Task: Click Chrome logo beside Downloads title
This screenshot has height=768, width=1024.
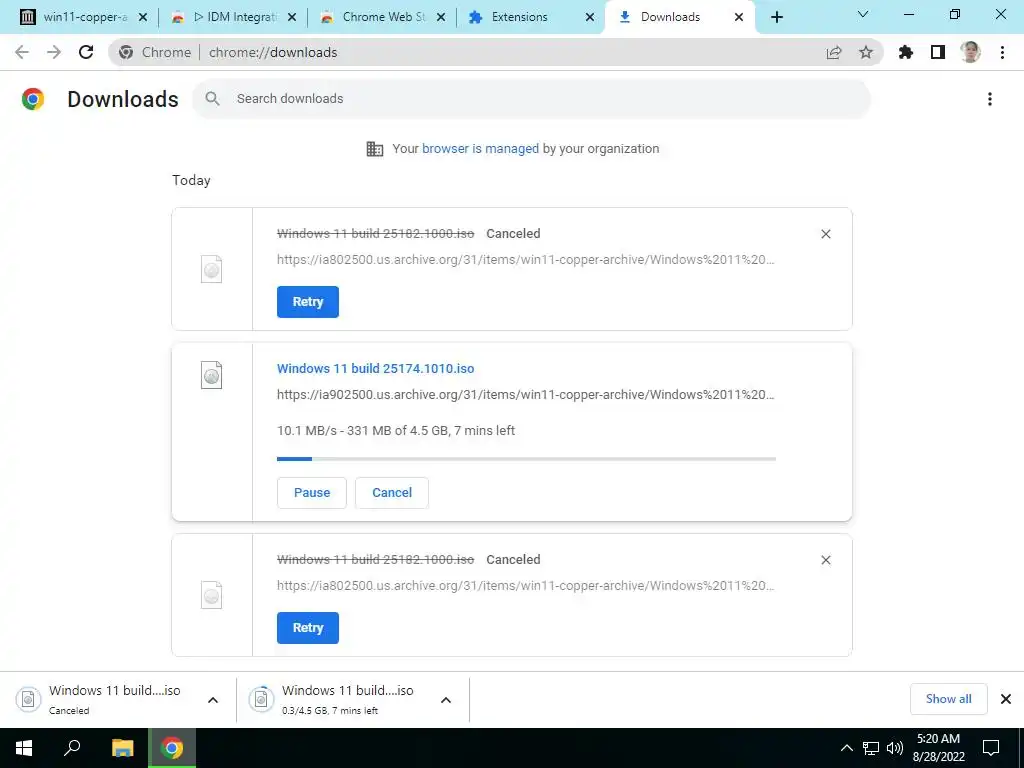Action: click(x=33, y=99)
